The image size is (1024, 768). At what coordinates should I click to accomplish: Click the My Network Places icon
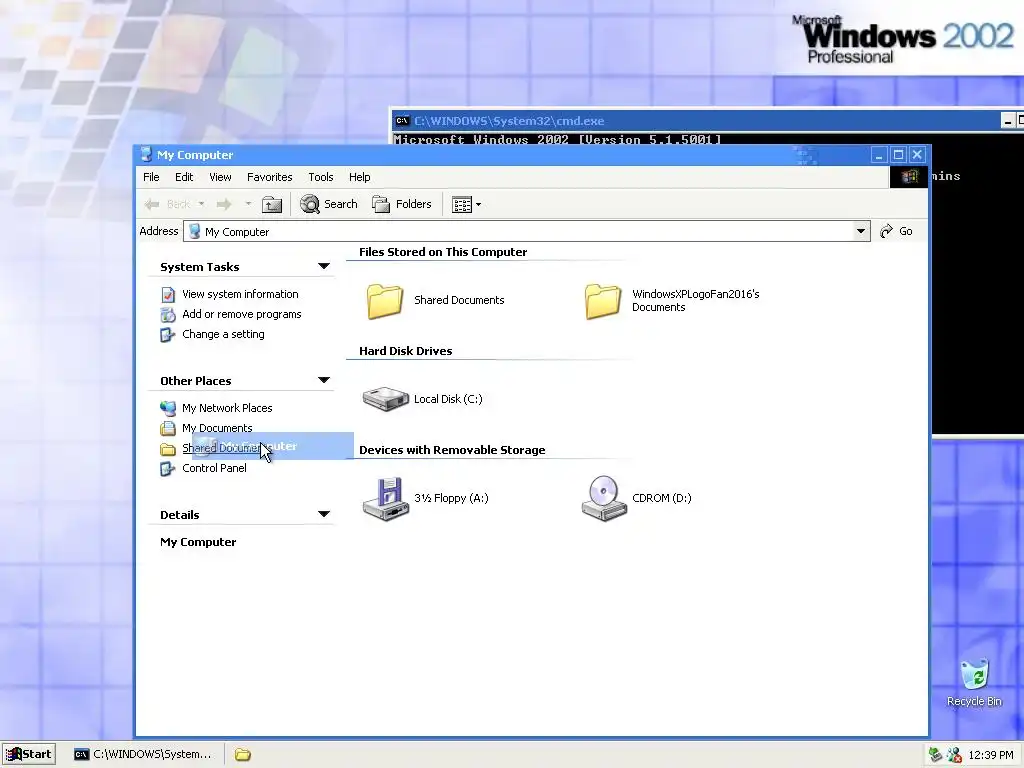click(168, 409)
